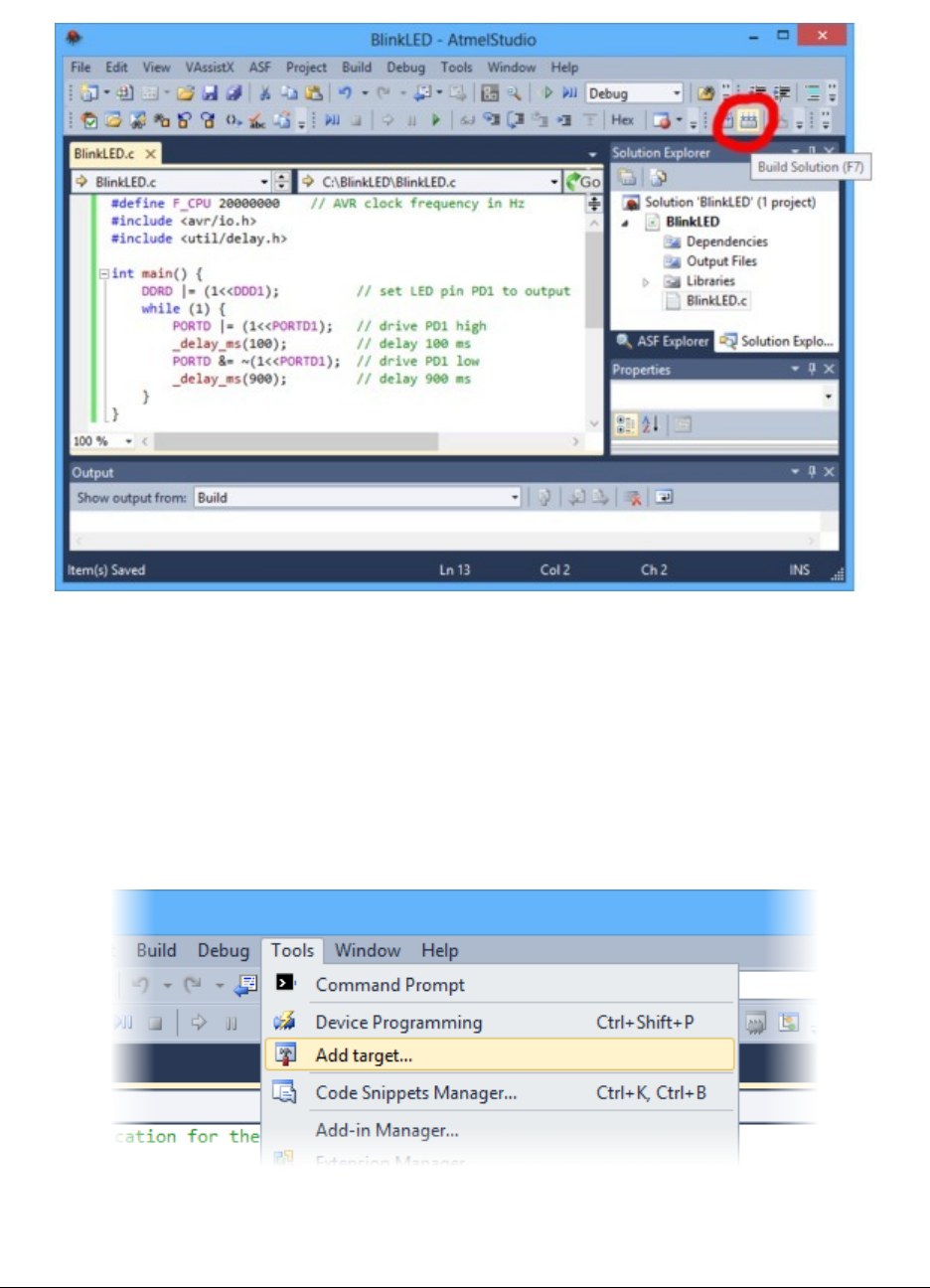Click the Command Prompt icon in Tools menu

point(285,983)
